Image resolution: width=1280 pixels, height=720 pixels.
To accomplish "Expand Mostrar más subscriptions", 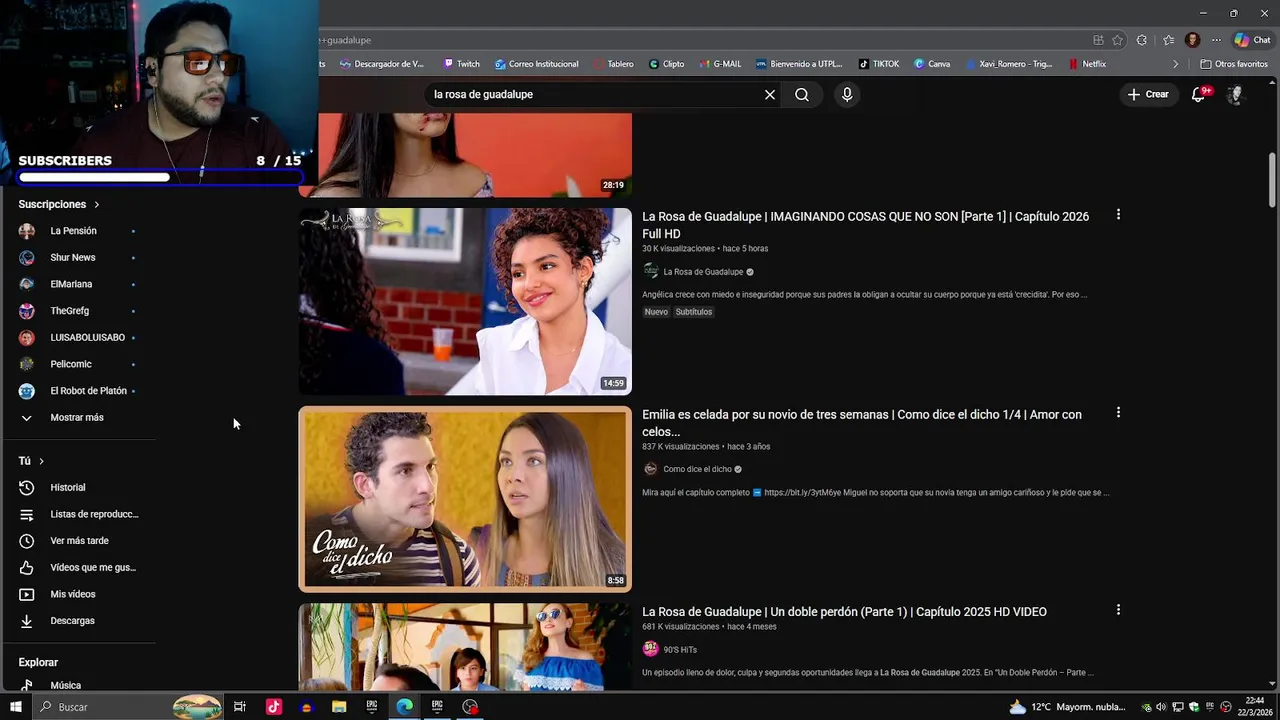I will tap(63, 418).
